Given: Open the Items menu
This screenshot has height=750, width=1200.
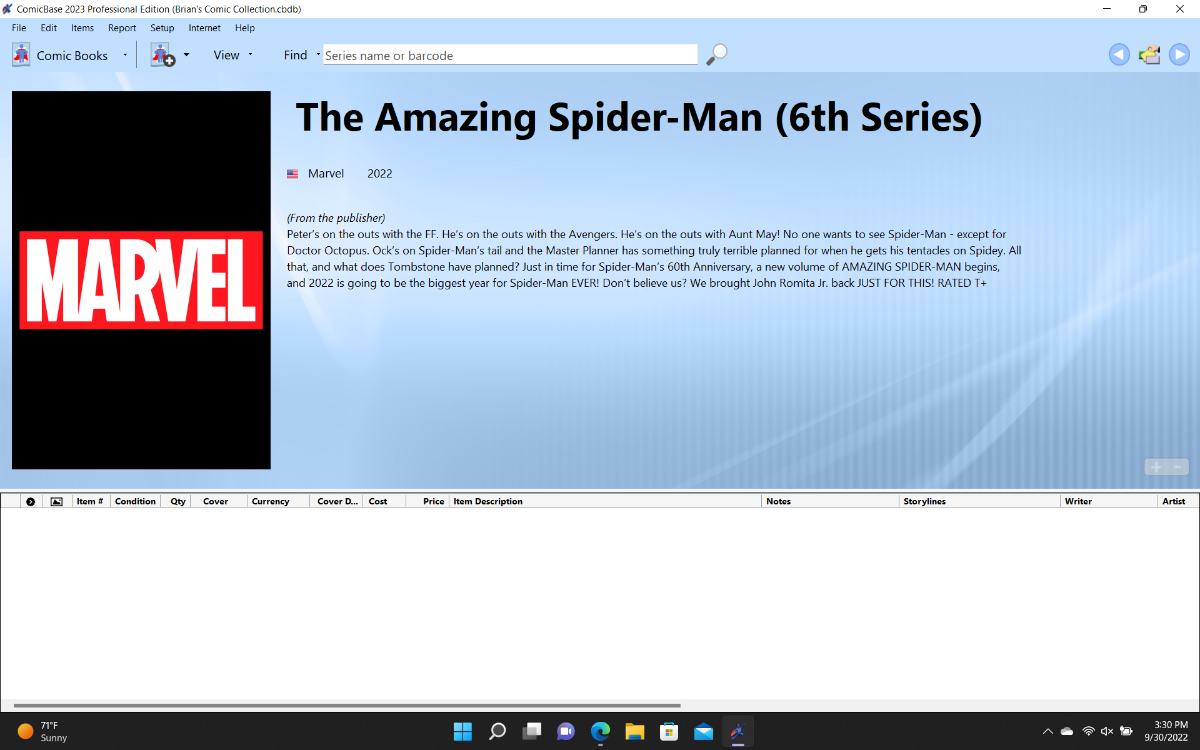Looking at the screenshot, I should click(82, 28).
